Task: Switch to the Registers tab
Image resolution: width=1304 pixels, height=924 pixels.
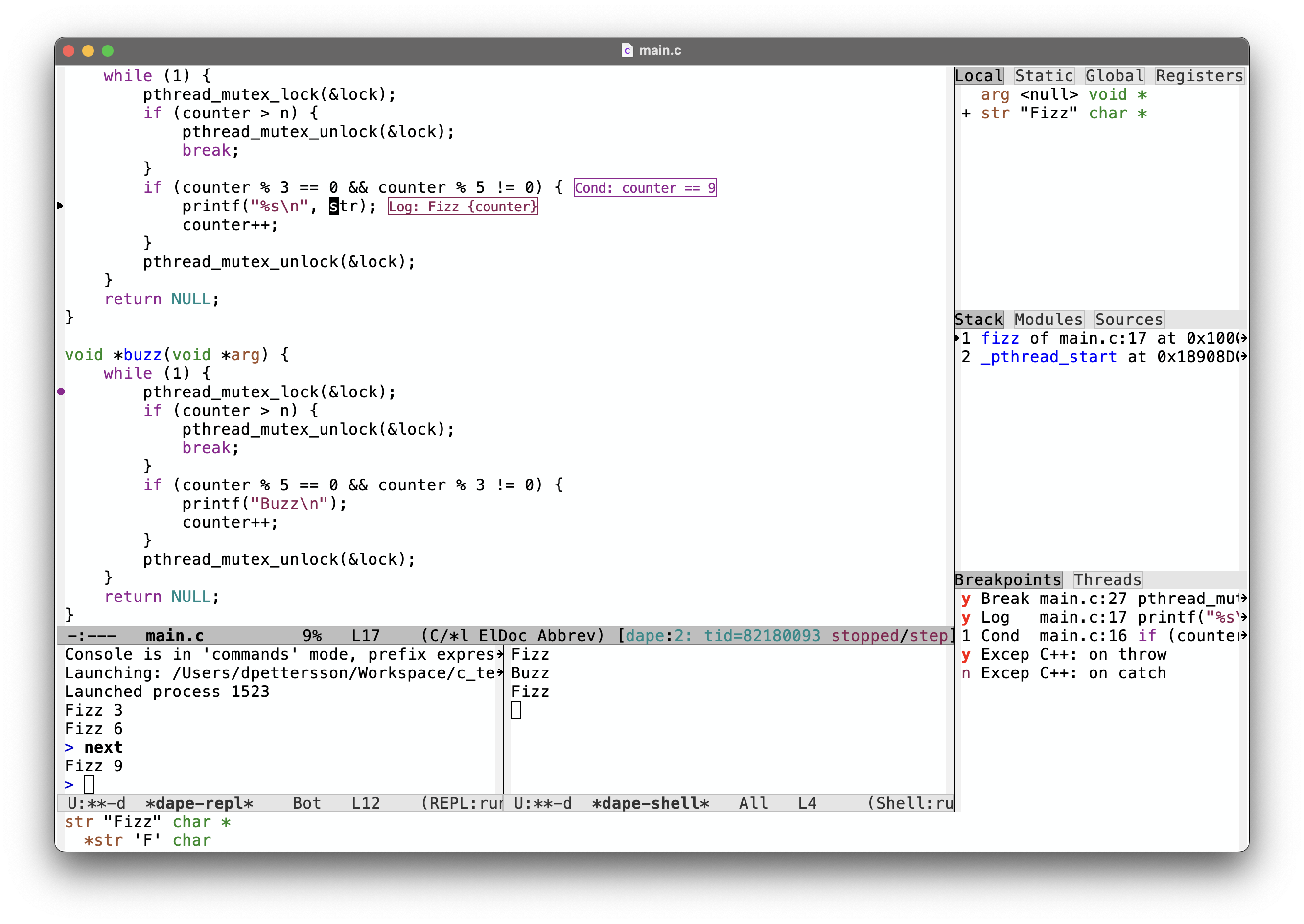Action: coord(1199,76)
